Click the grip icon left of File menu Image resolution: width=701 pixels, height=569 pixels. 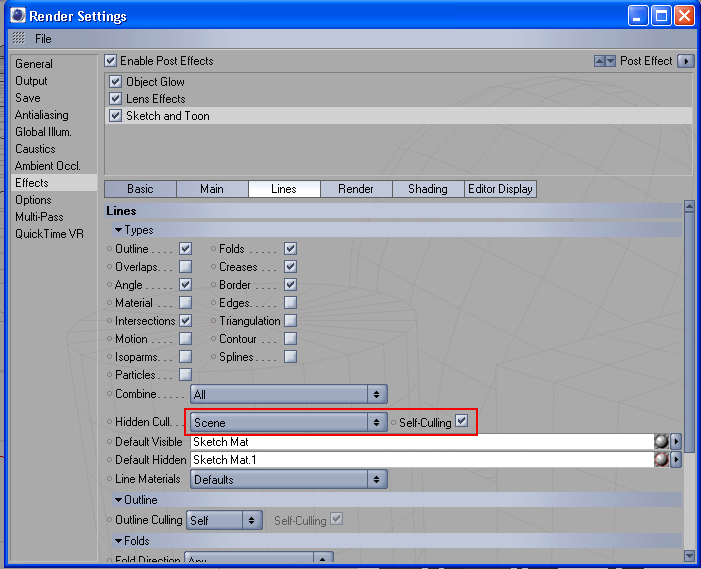pos(19,38)
